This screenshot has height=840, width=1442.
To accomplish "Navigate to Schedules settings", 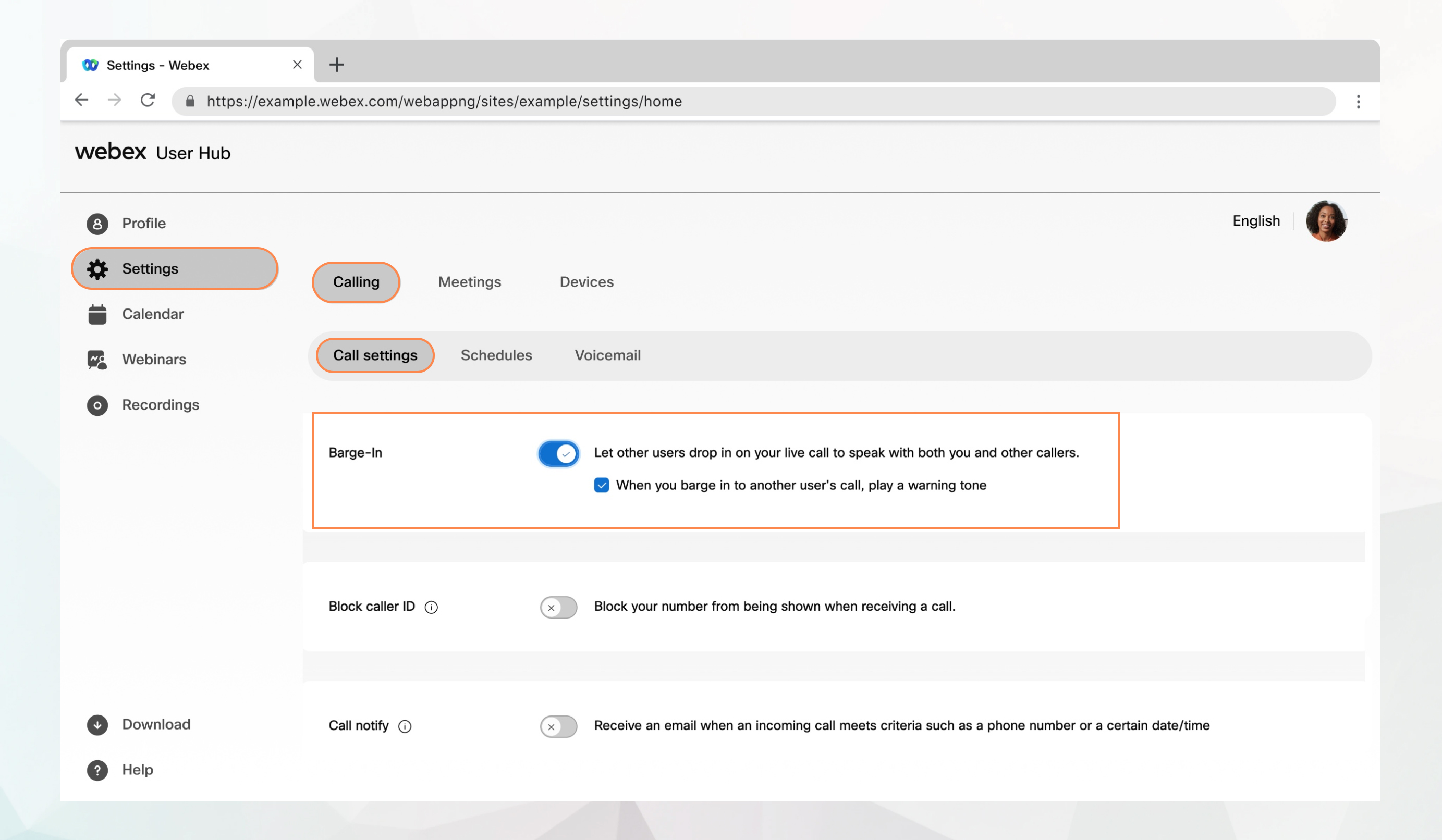I will 496,354.
